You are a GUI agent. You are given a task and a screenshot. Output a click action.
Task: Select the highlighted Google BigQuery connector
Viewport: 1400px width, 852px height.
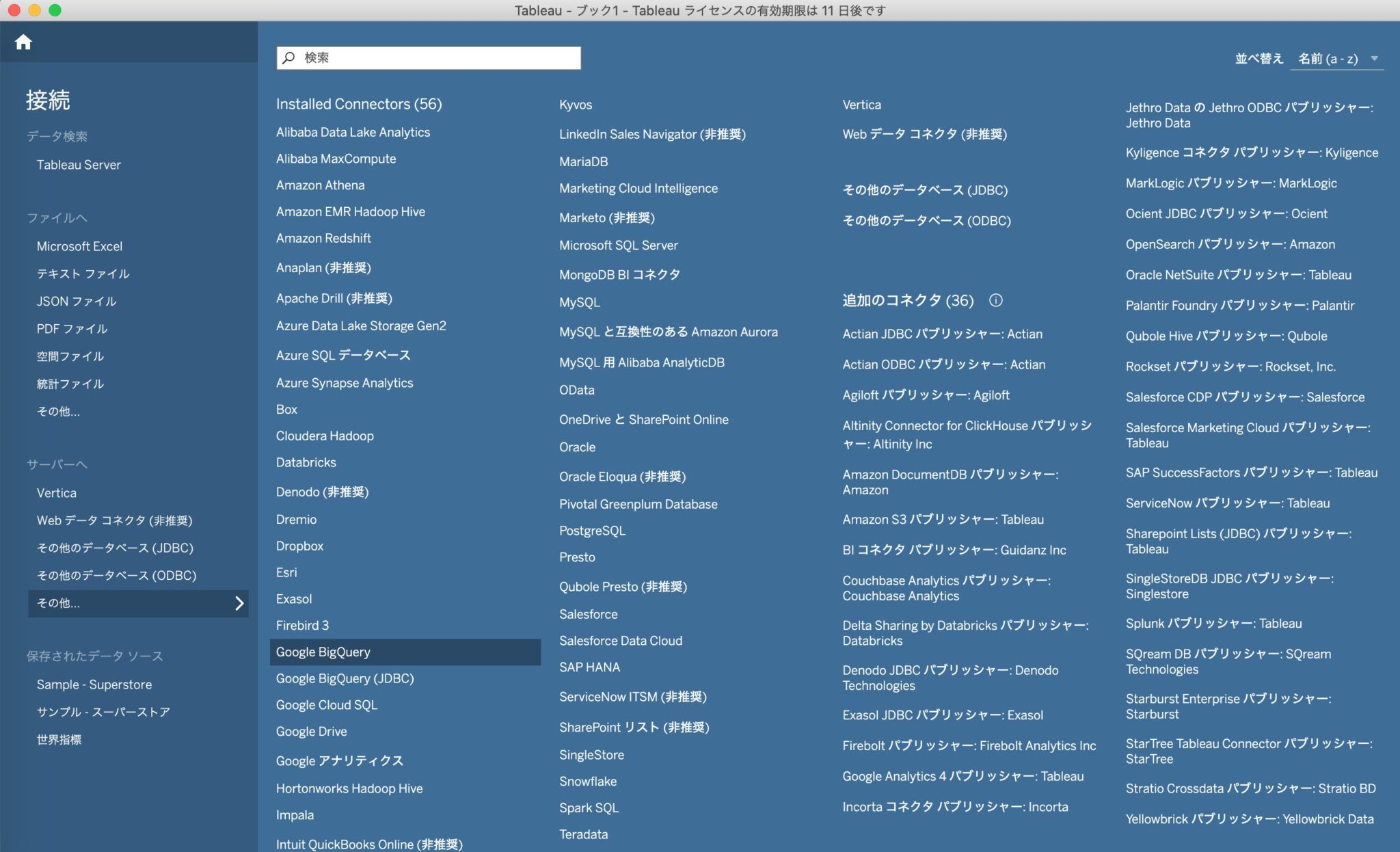click(x=324, y=652)
